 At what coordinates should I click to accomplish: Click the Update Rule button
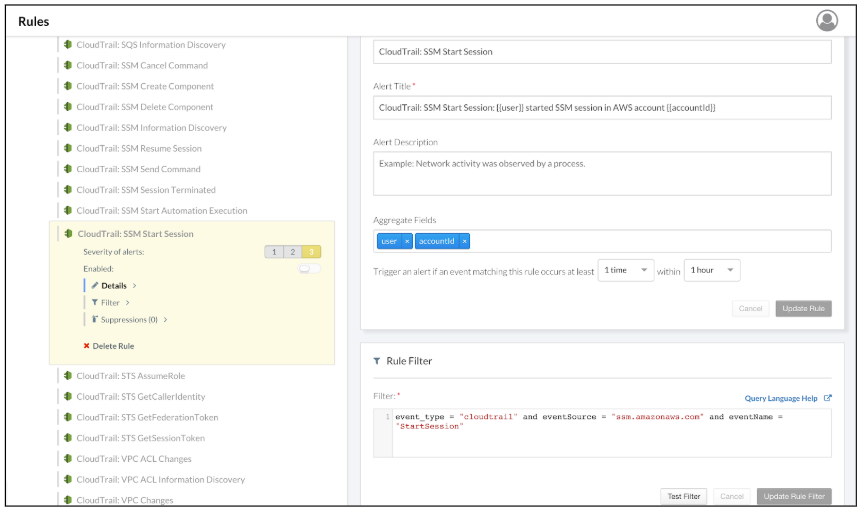[803, 308]
